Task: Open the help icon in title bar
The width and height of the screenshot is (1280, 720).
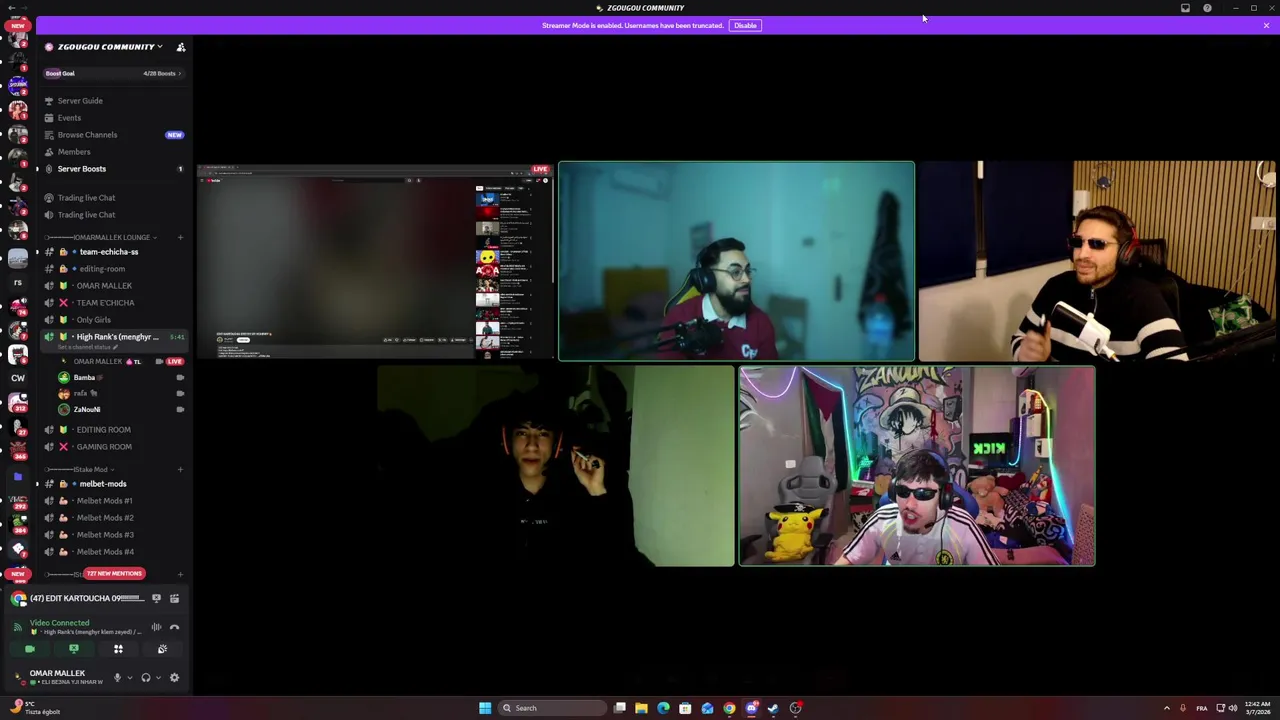Action: click(x=1207, y=8)
